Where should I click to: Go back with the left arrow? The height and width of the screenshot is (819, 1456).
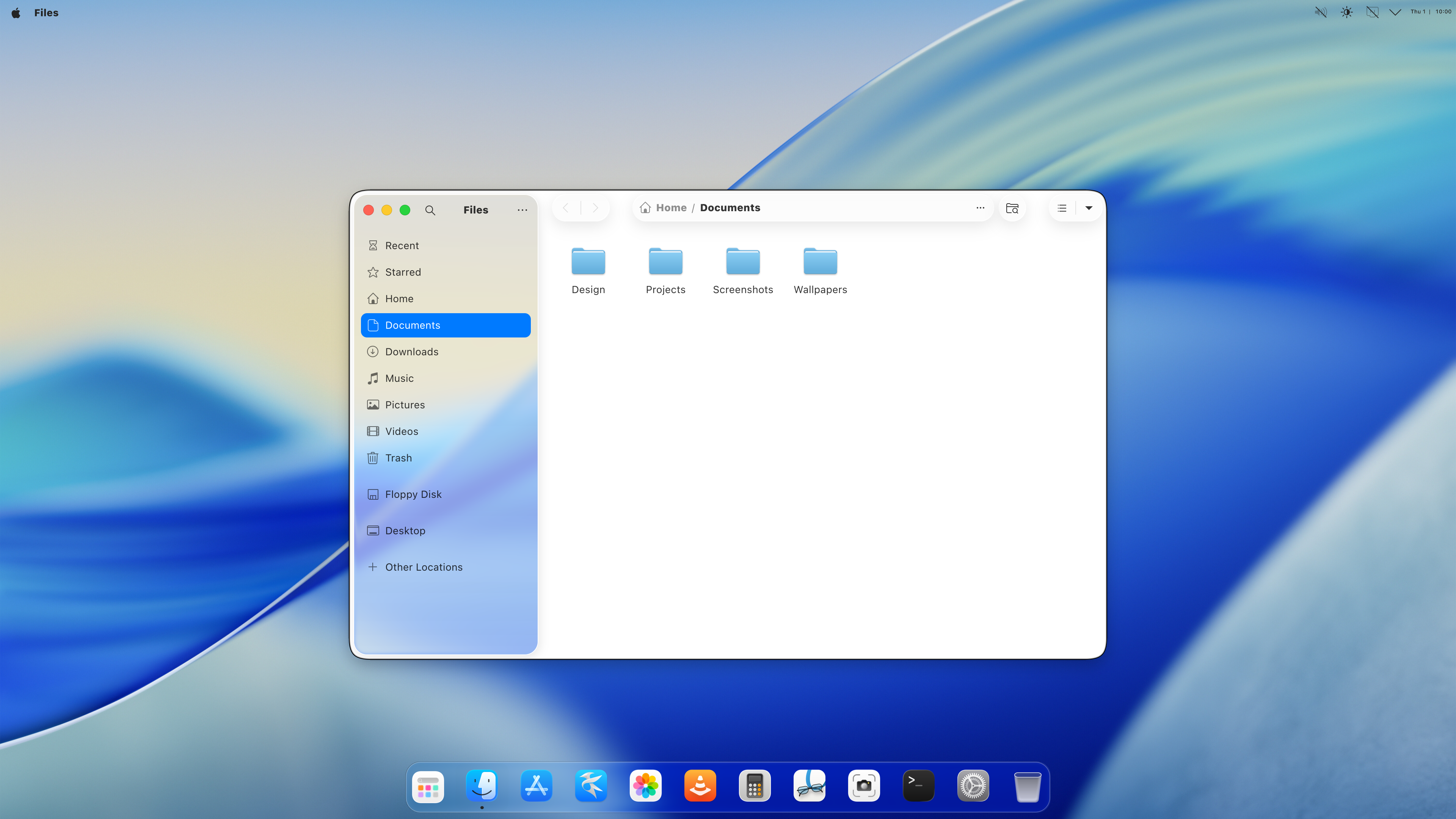click(x=566, y=208)
